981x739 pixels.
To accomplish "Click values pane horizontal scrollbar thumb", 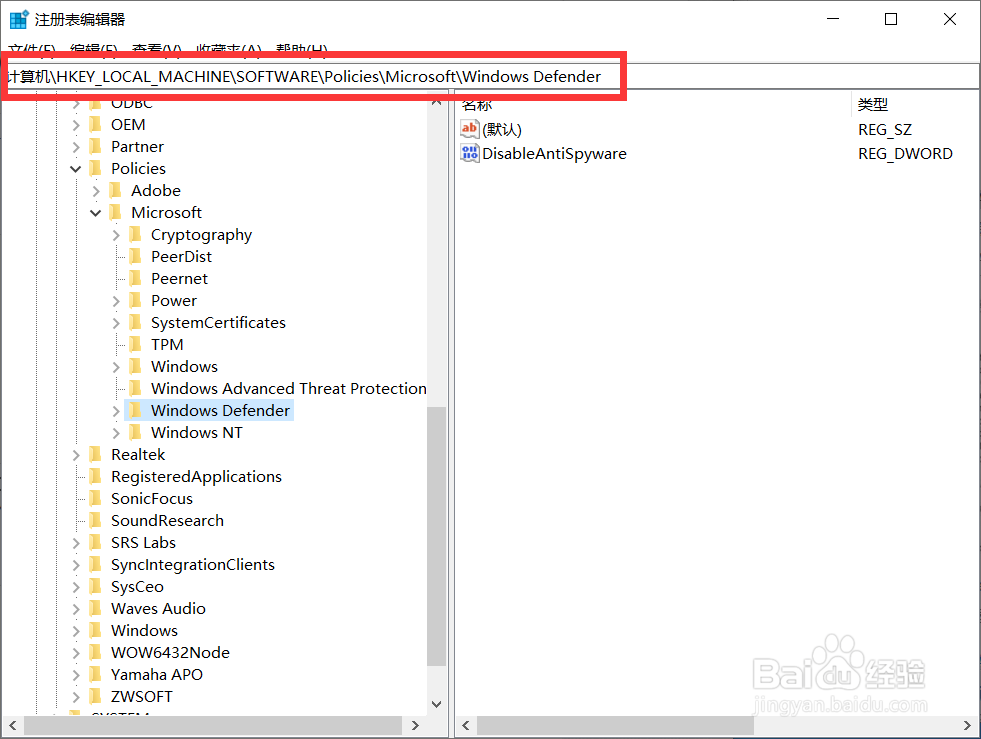I will point(615,725).
